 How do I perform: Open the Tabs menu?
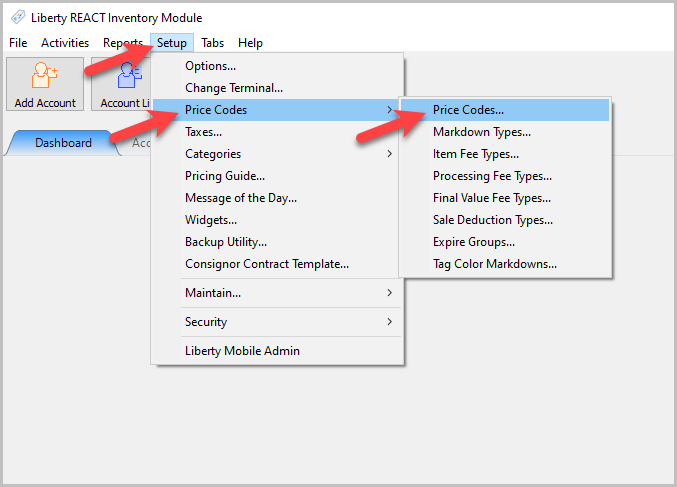[212, 43]
